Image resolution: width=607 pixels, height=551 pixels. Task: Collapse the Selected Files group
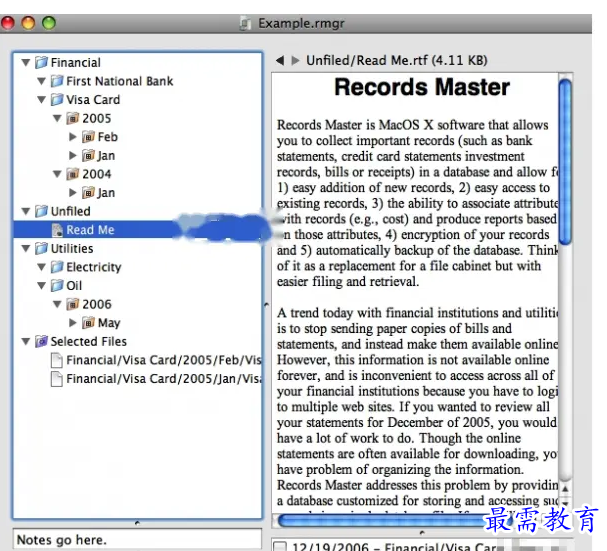26,341
